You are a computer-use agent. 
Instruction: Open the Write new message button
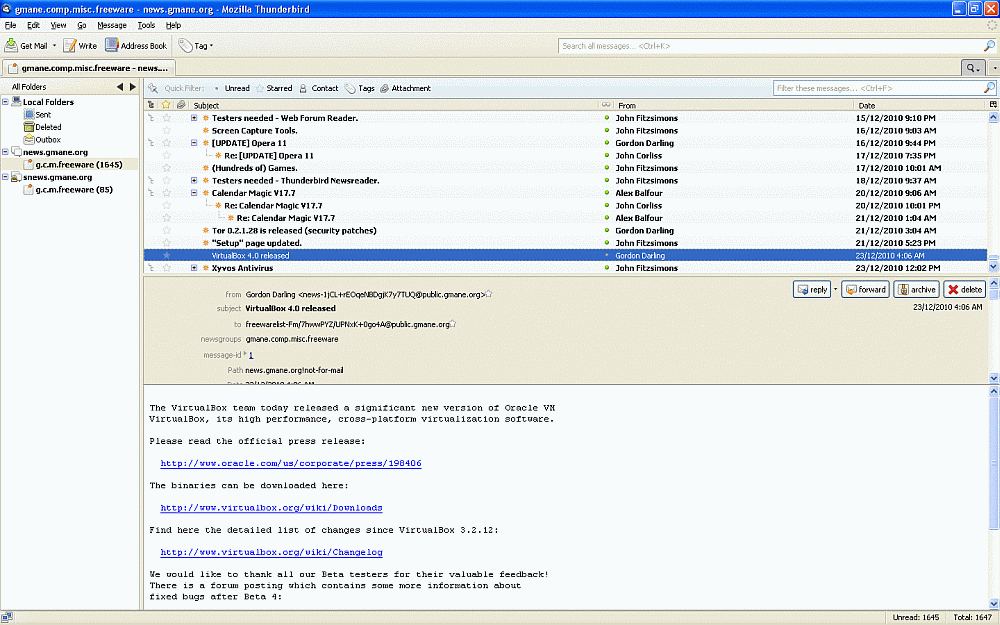click(80, 46)
